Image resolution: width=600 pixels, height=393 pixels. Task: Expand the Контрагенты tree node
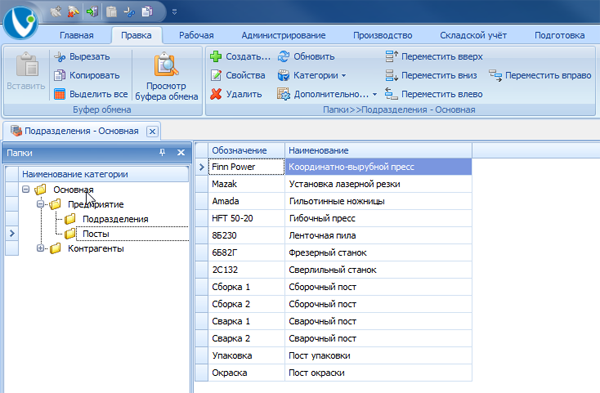point(40,248)
